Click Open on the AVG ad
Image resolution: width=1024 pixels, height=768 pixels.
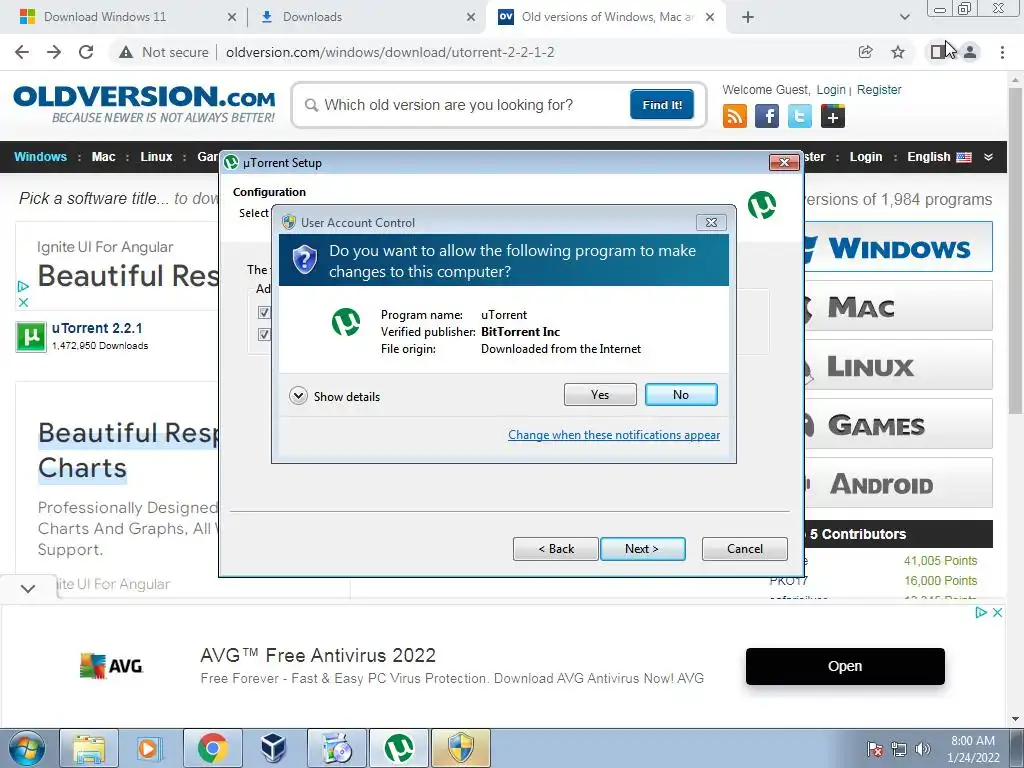coord(845,666)
